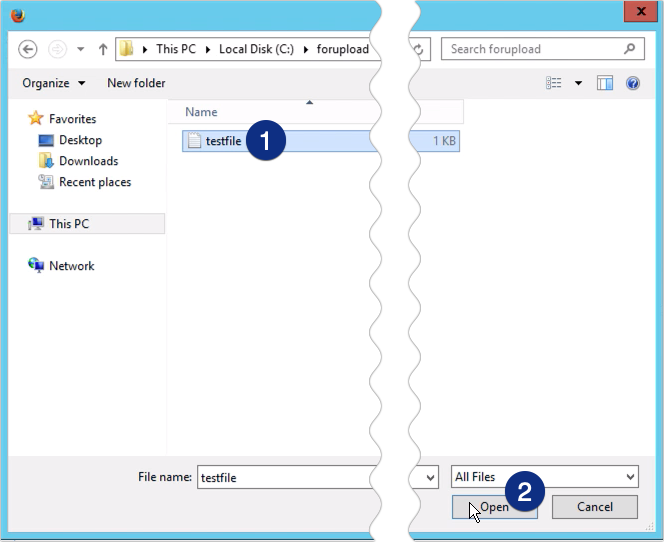Click the Change your view icon

click(x=555, y=83)
